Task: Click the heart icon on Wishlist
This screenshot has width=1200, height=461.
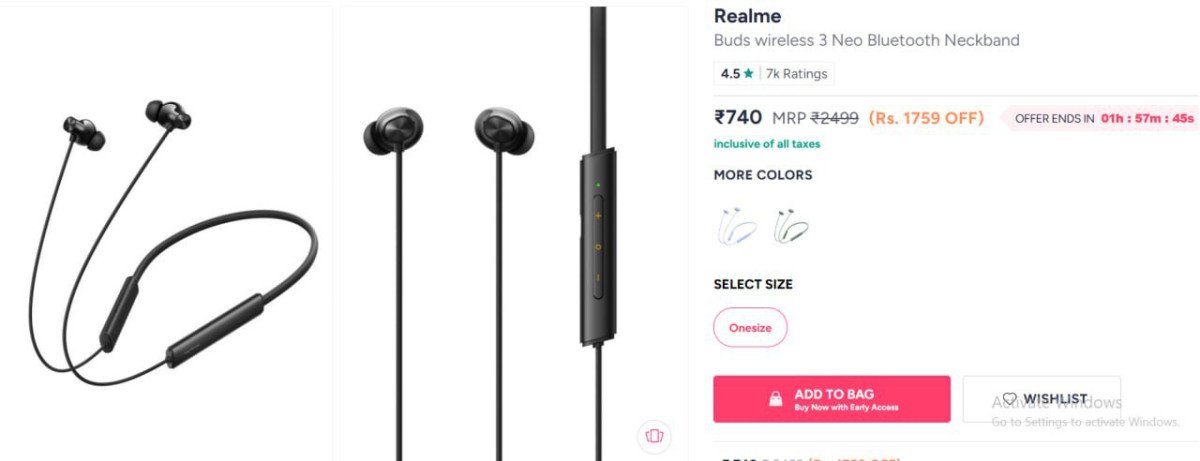Action: pyautogui.click(x=1010, y=399)
